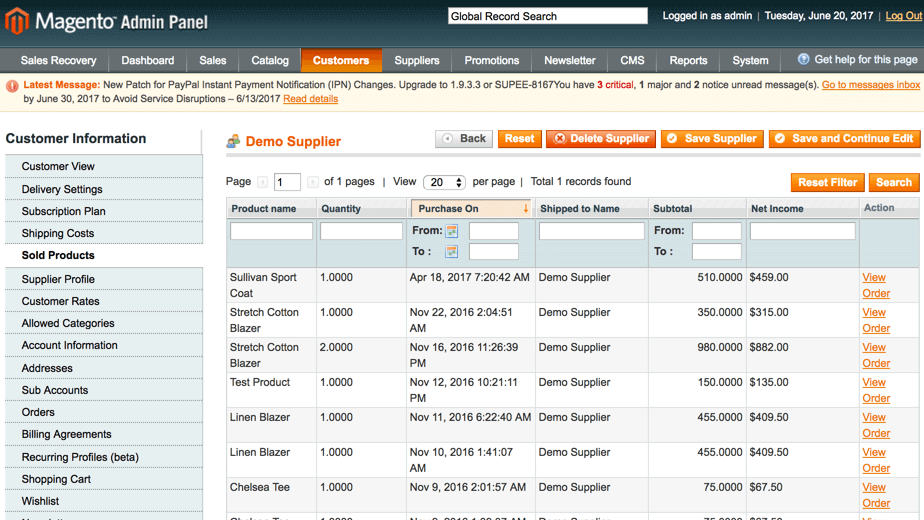The height and width of the screenshot is (520, 924).
Task: Open the Reports menu
Action: 688,61
